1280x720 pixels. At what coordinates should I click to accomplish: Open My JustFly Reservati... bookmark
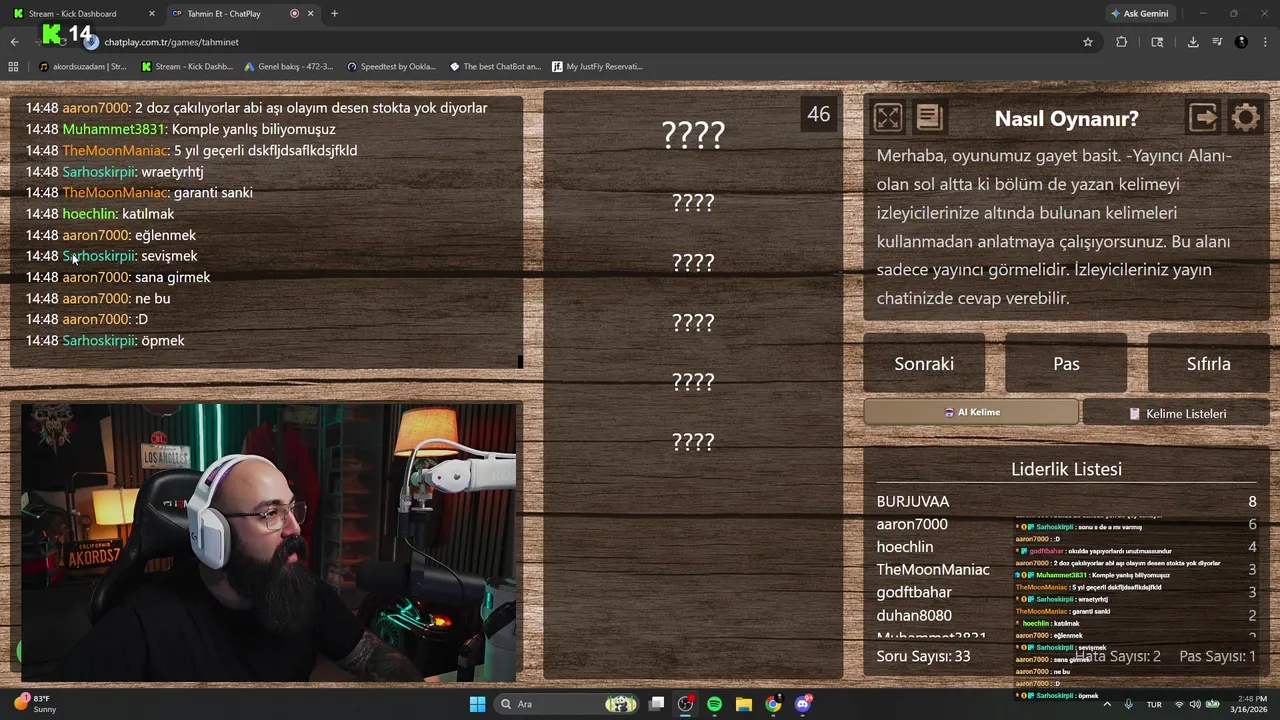597,67
